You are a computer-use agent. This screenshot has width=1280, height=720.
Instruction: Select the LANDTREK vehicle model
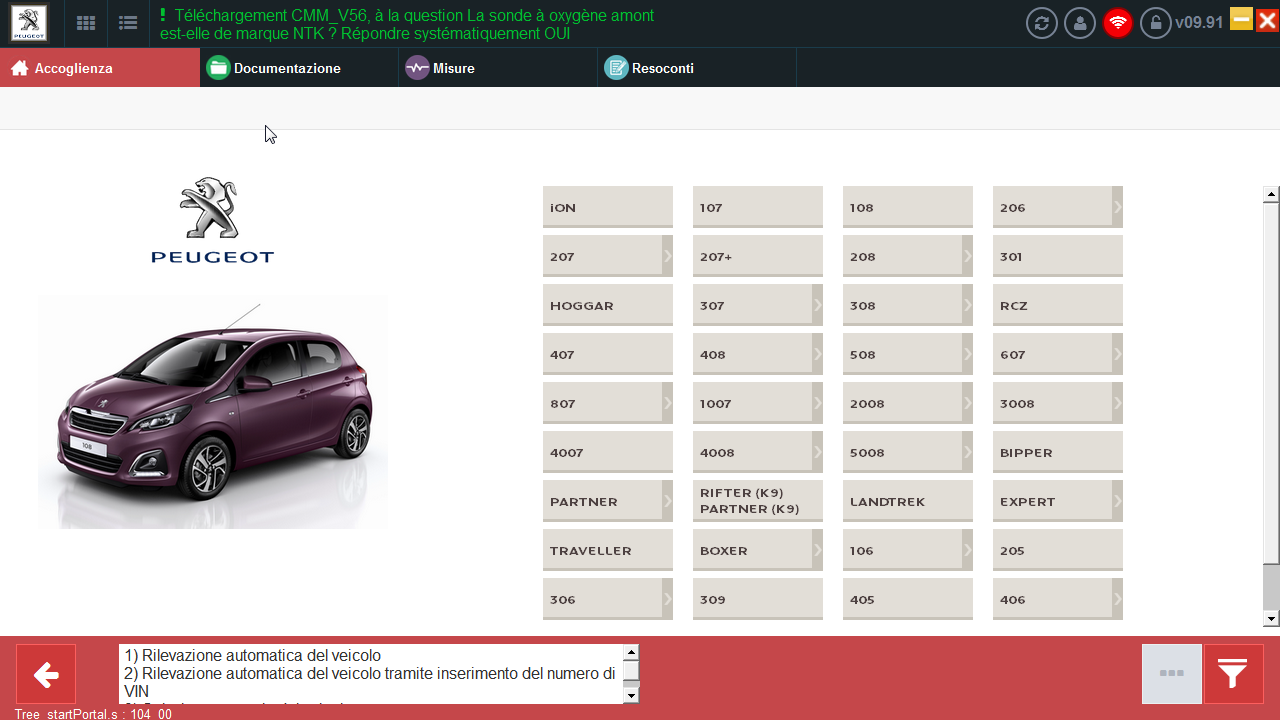(908, 501)
